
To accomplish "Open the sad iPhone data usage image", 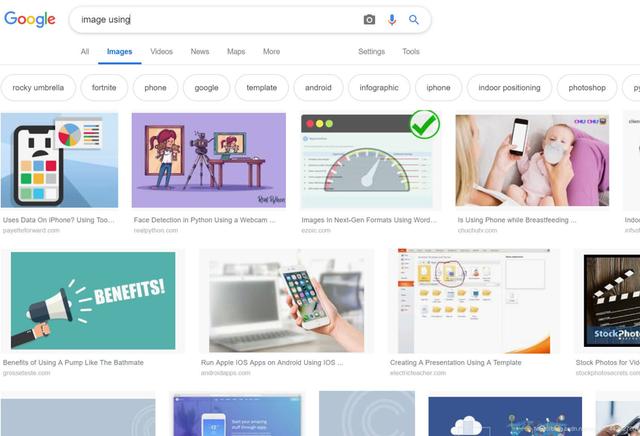I will 60,160.
